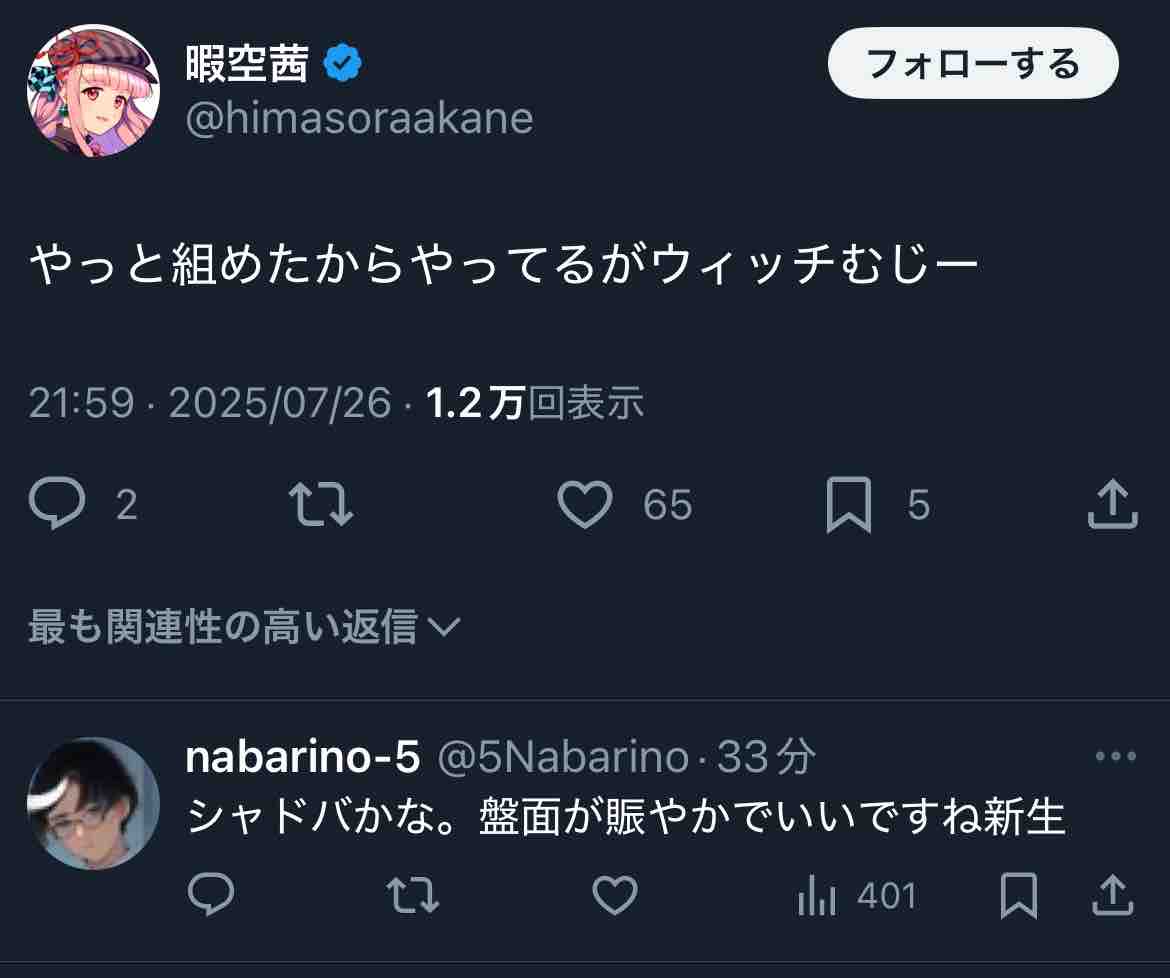Reply to the main post
1170x978 pixels.
click(x=58, y=505)
